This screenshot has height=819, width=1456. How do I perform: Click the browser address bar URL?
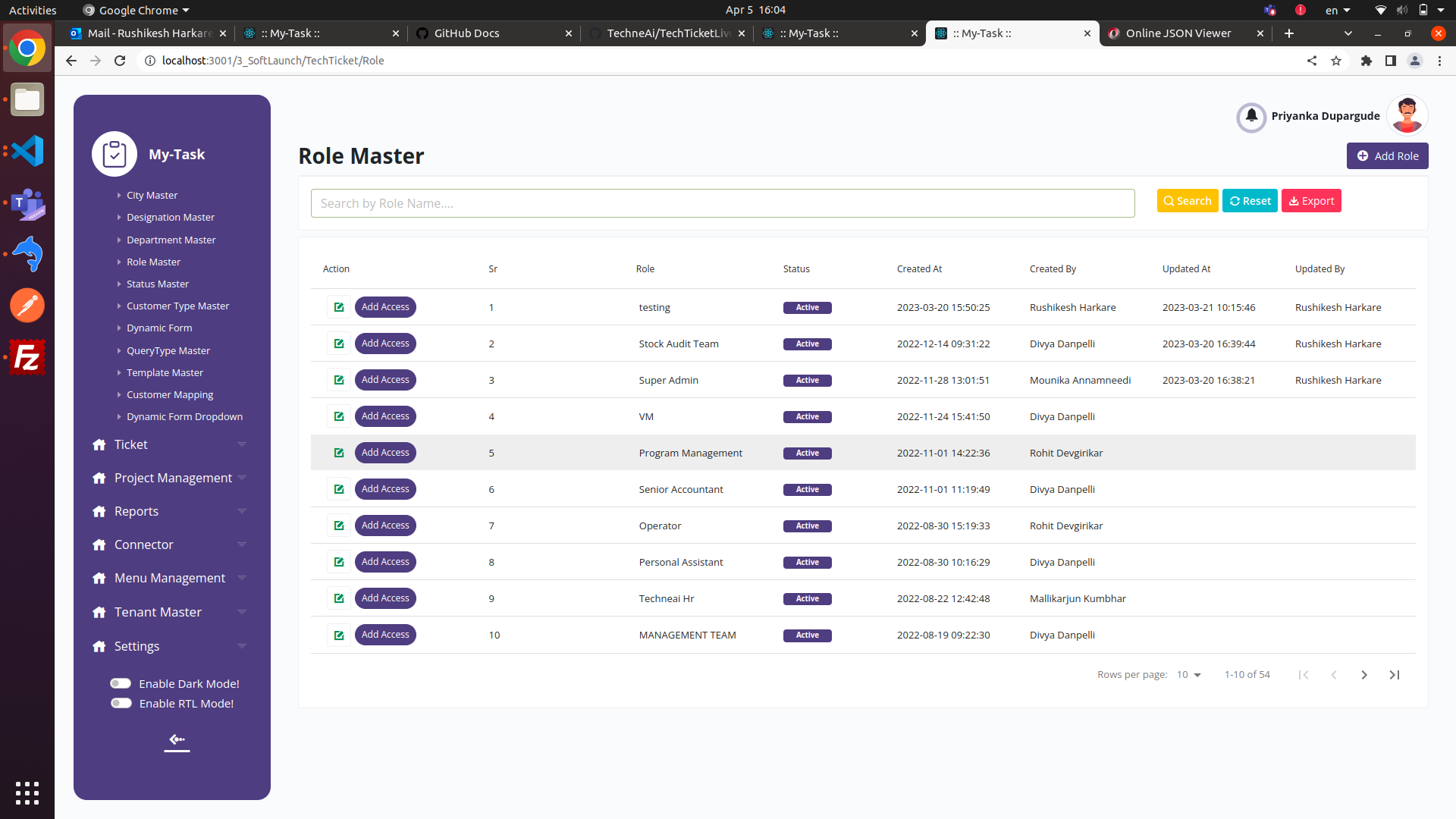coord(273,61)
